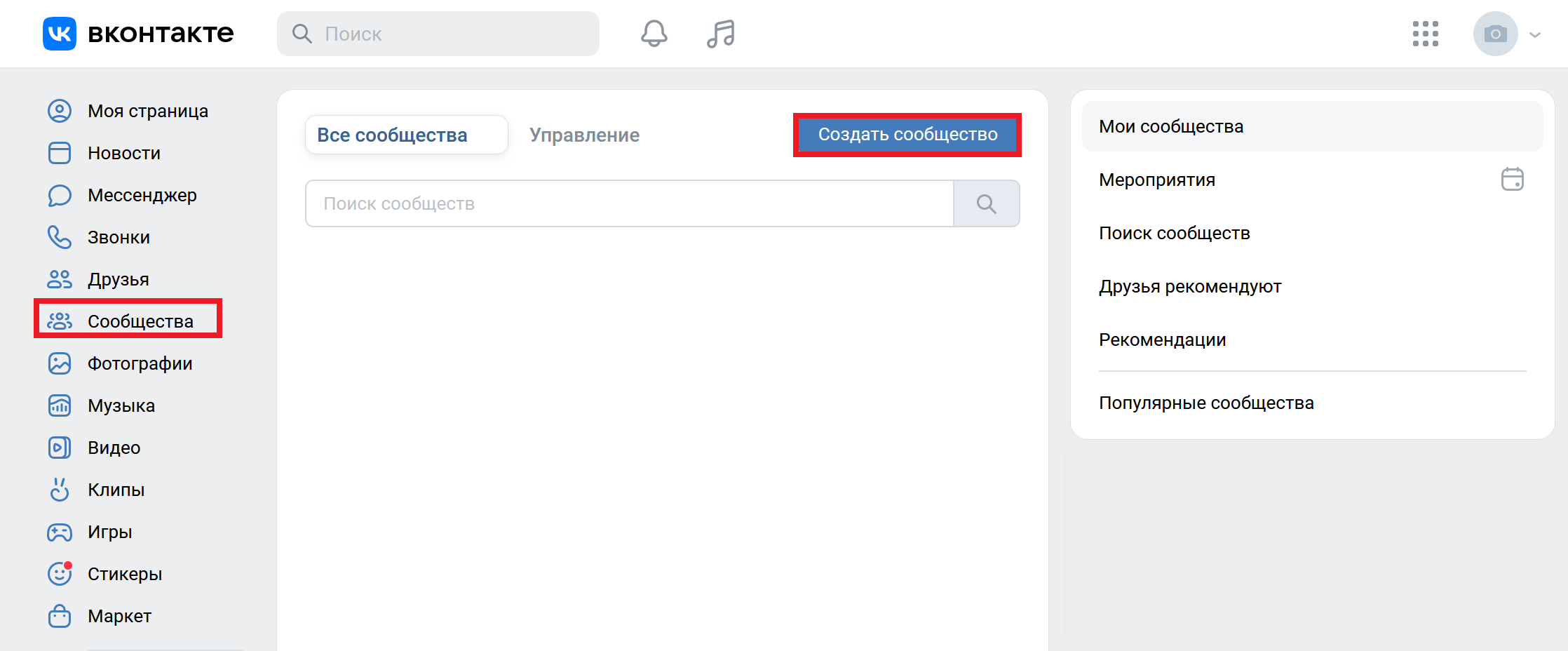1568x651 pixels.
Task: Select Друзья рекомендуют in the right panel
Action: (1190, 286)
